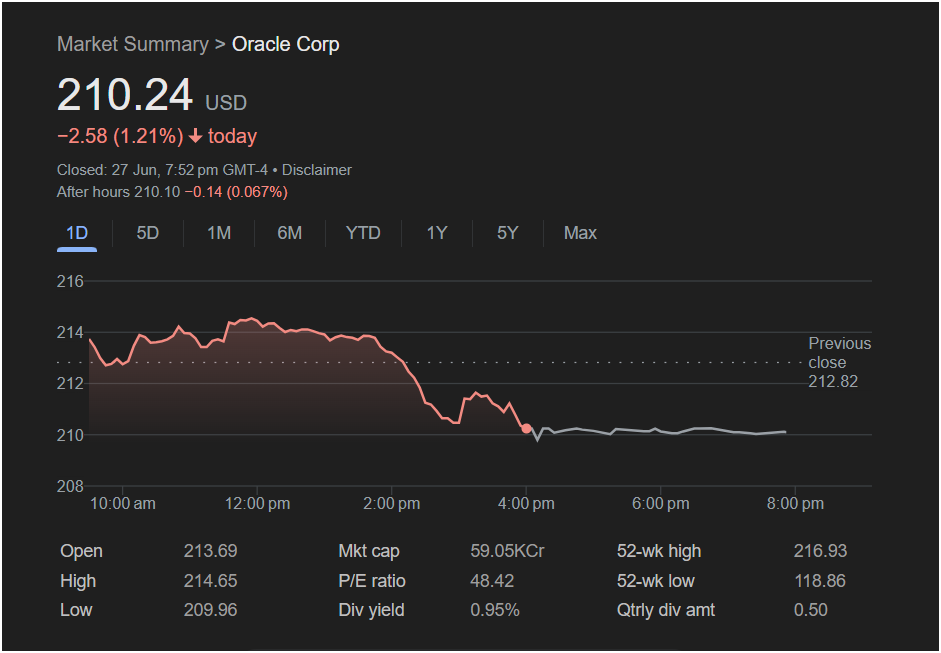Click the Disclaimer link
The height and width of the screenshot is (653, 941).
coord(317,170)
